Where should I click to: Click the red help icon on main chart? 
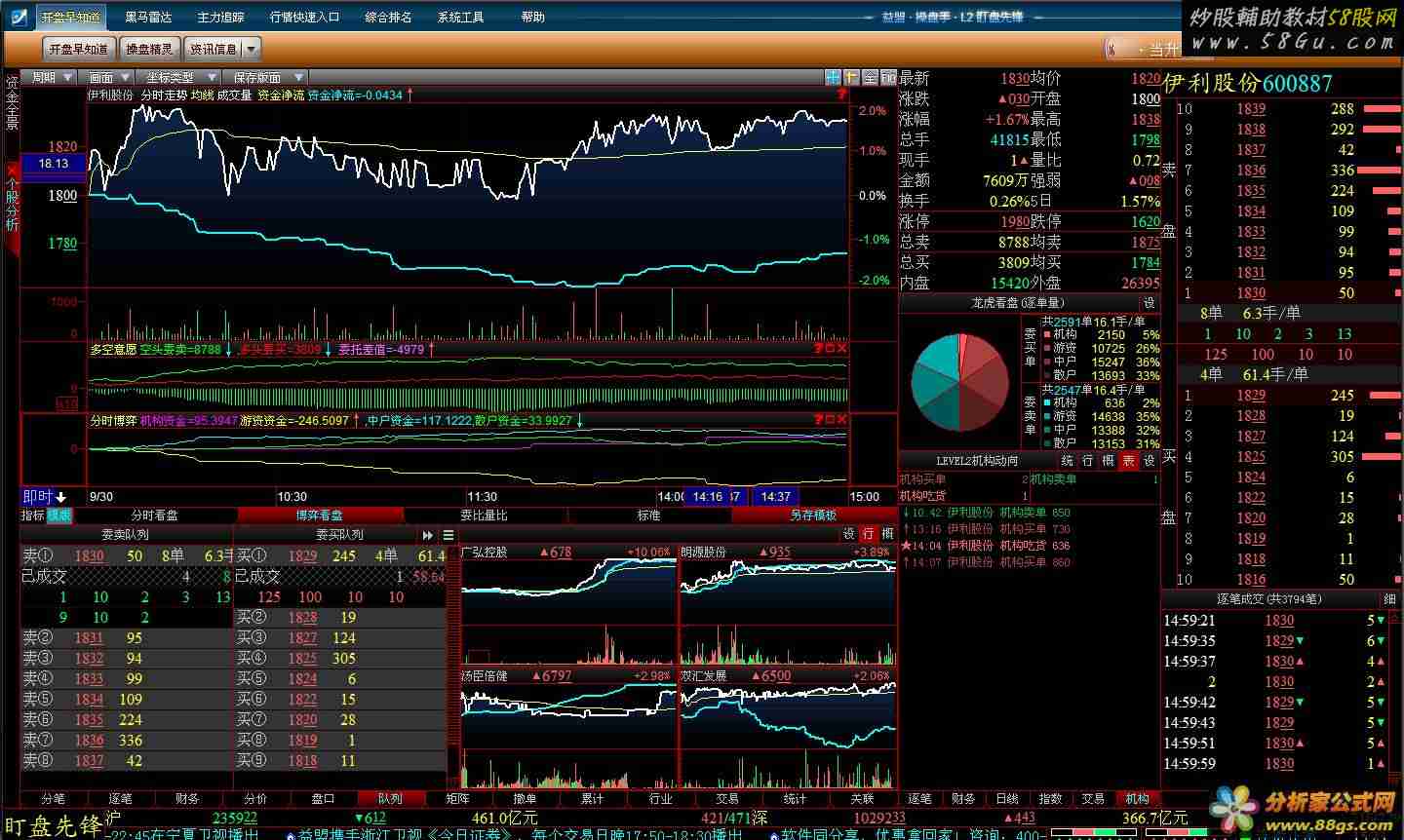841,95
